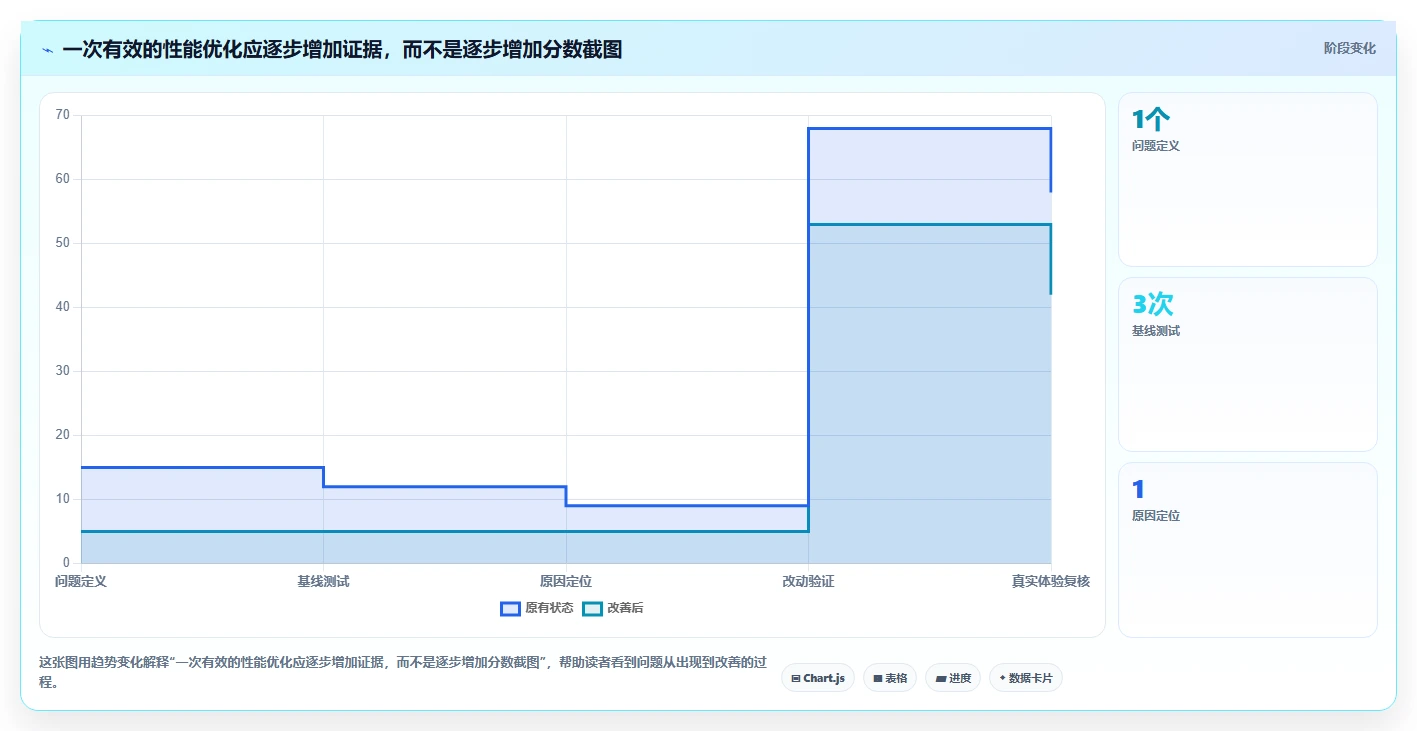The image size is (1417, 731).
Task: Open the 3次 基线测试 card
Action: [1247, 364]
